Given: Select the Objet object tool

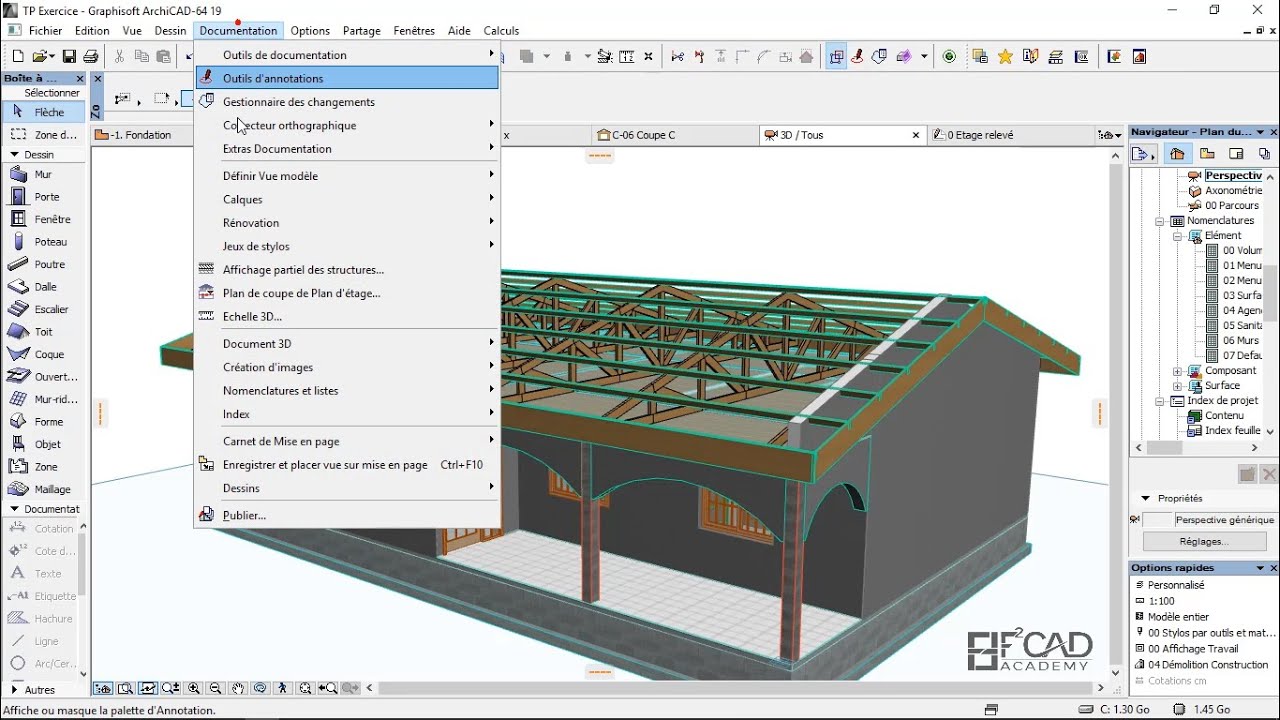Looking at the screenshot, I should (x=42, y=444).
